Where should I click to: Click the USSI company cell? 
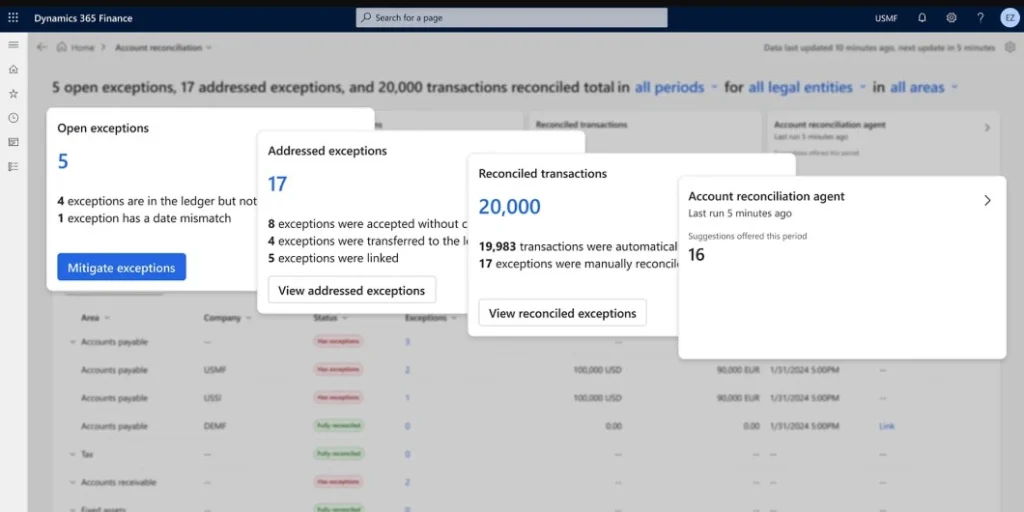point(212,398)
